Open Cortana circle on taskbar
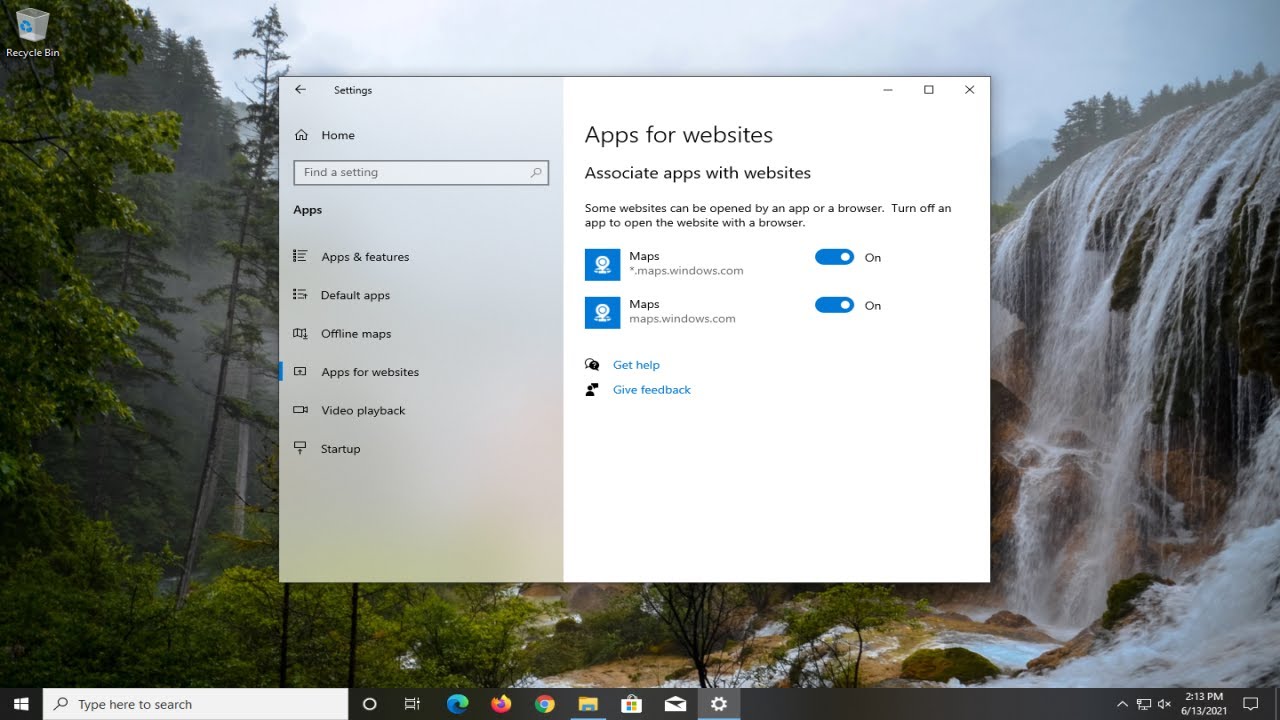The width and height of the screenshot is (1280, 720). pos(369,704)
